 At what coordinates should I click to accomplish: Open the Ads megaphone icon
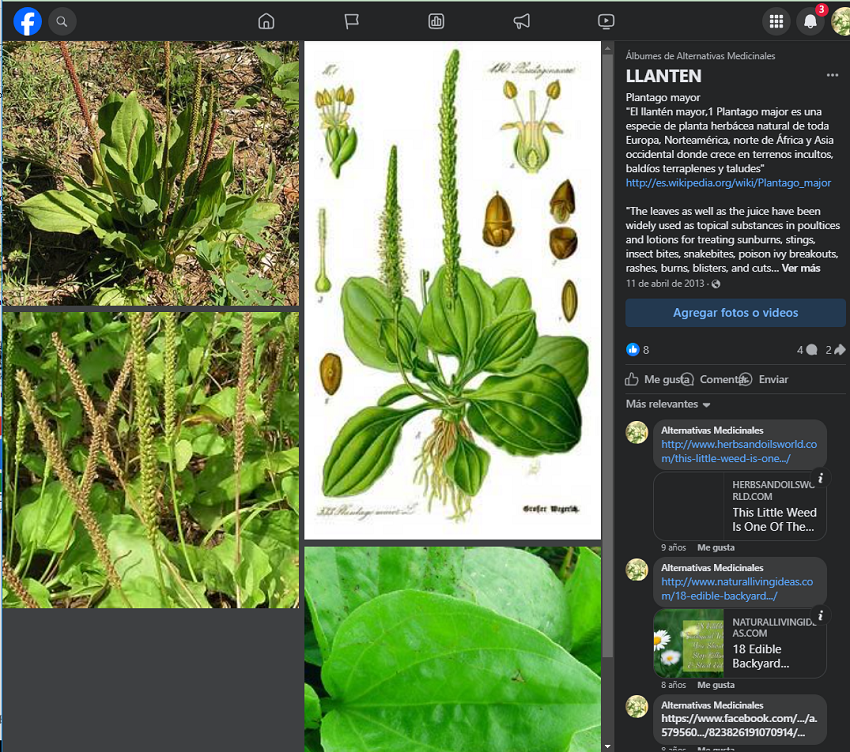(521, 21)
